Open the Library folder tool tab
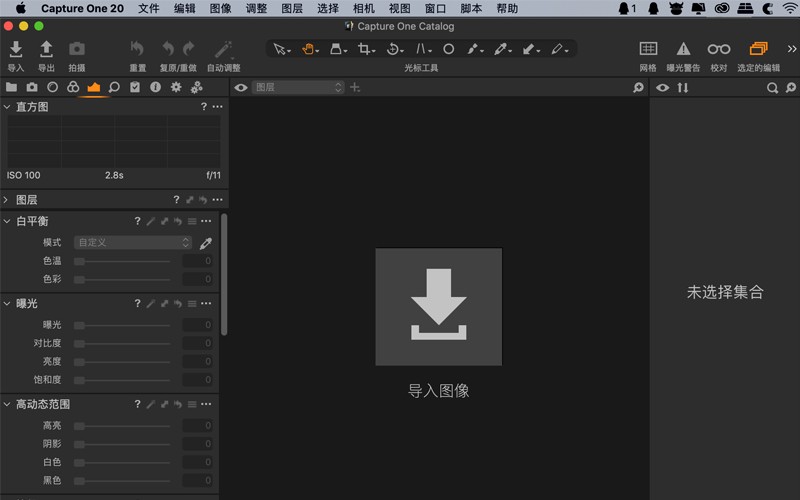This screenshot has height=500, width=800. pyautogui.click(x=11, y=87)
